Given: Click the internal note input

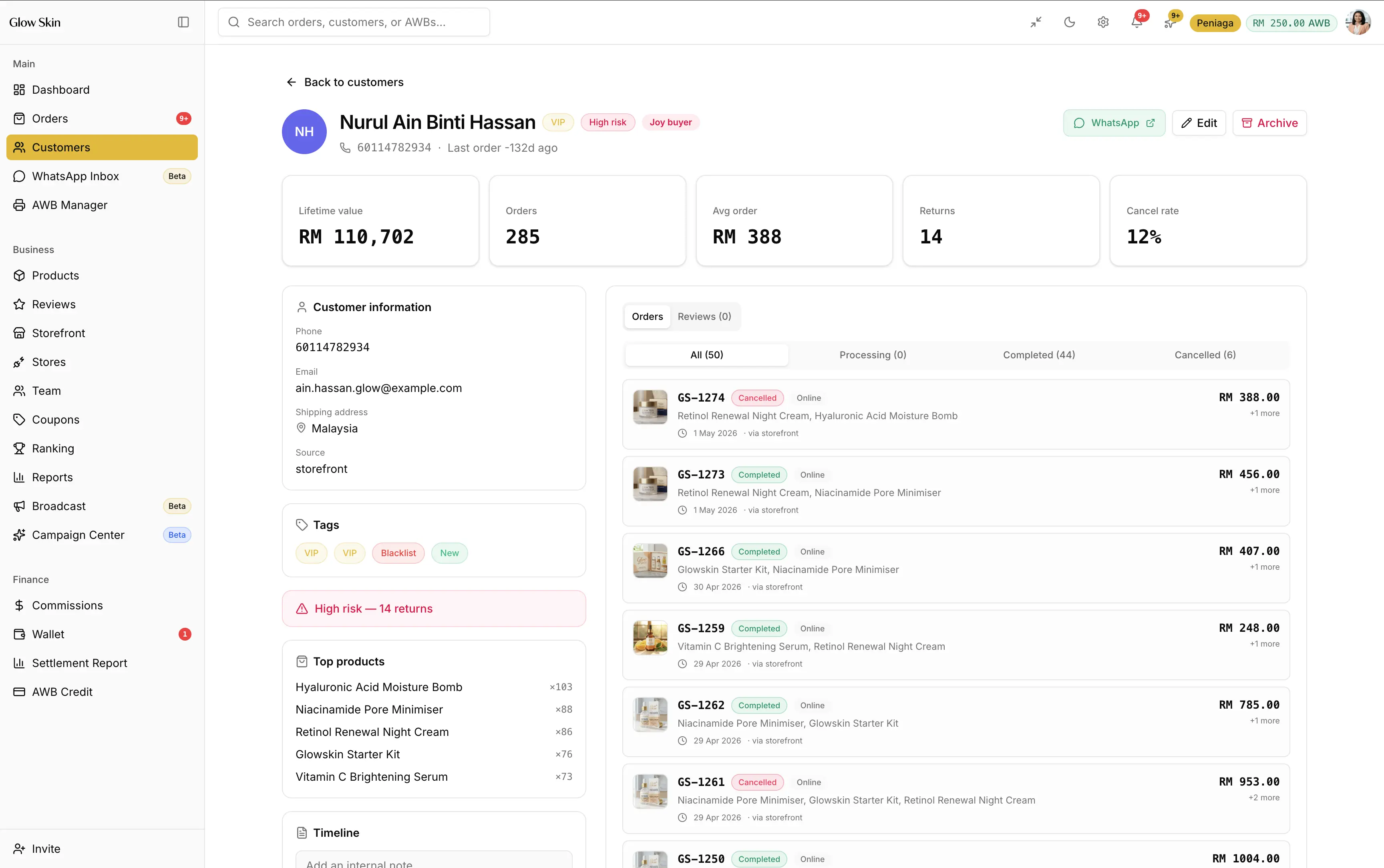Looking at the screenshot, I should (x=434, y=860).
